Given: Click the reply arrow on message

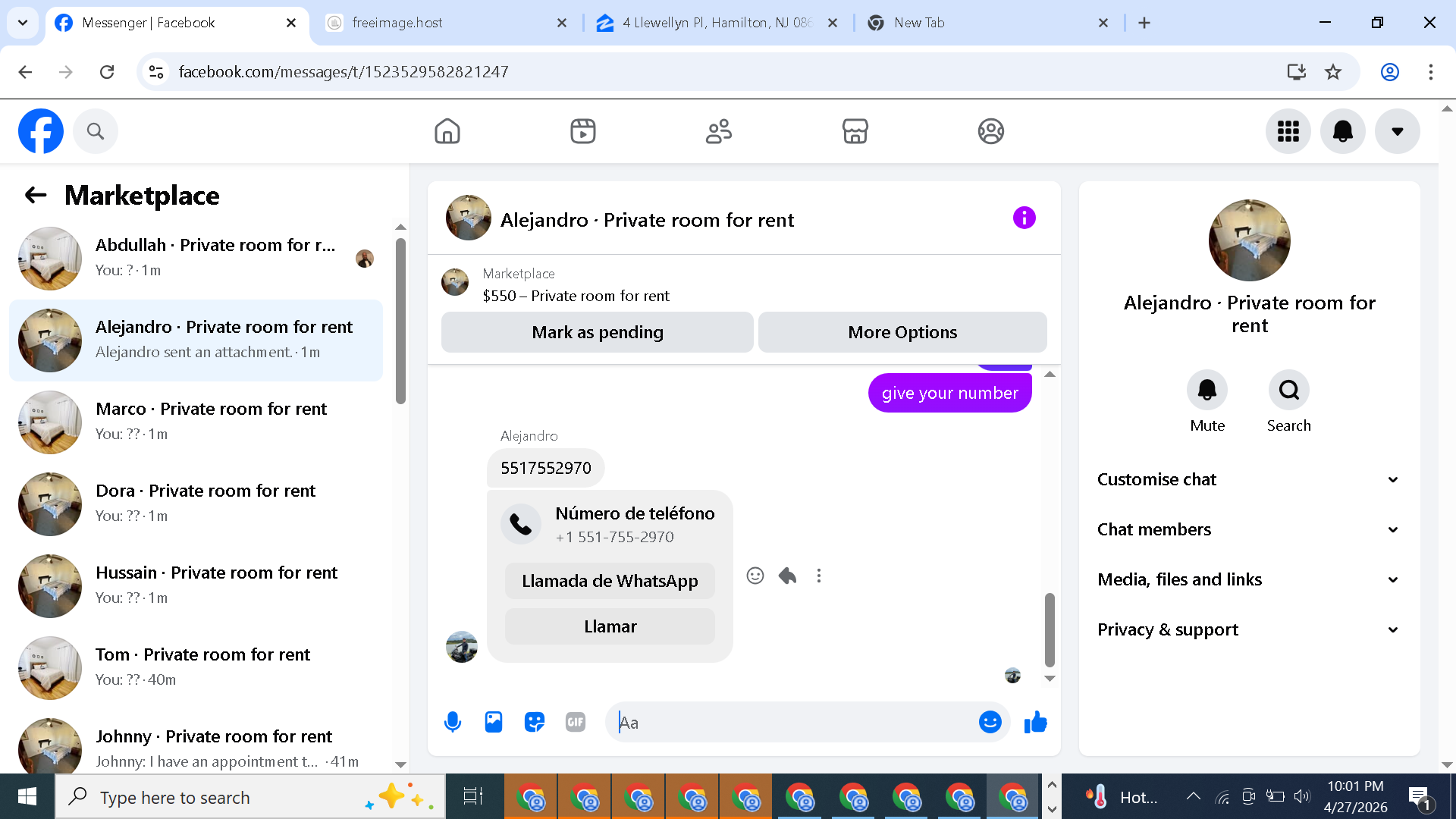Looking at the screenshot, I should (x=787, y=576).
